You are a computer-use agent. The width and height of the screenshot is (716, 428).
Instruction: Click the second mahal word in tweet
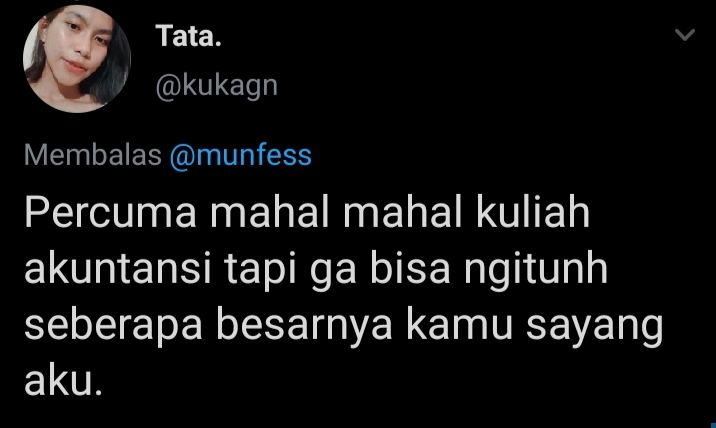(403, 212)
